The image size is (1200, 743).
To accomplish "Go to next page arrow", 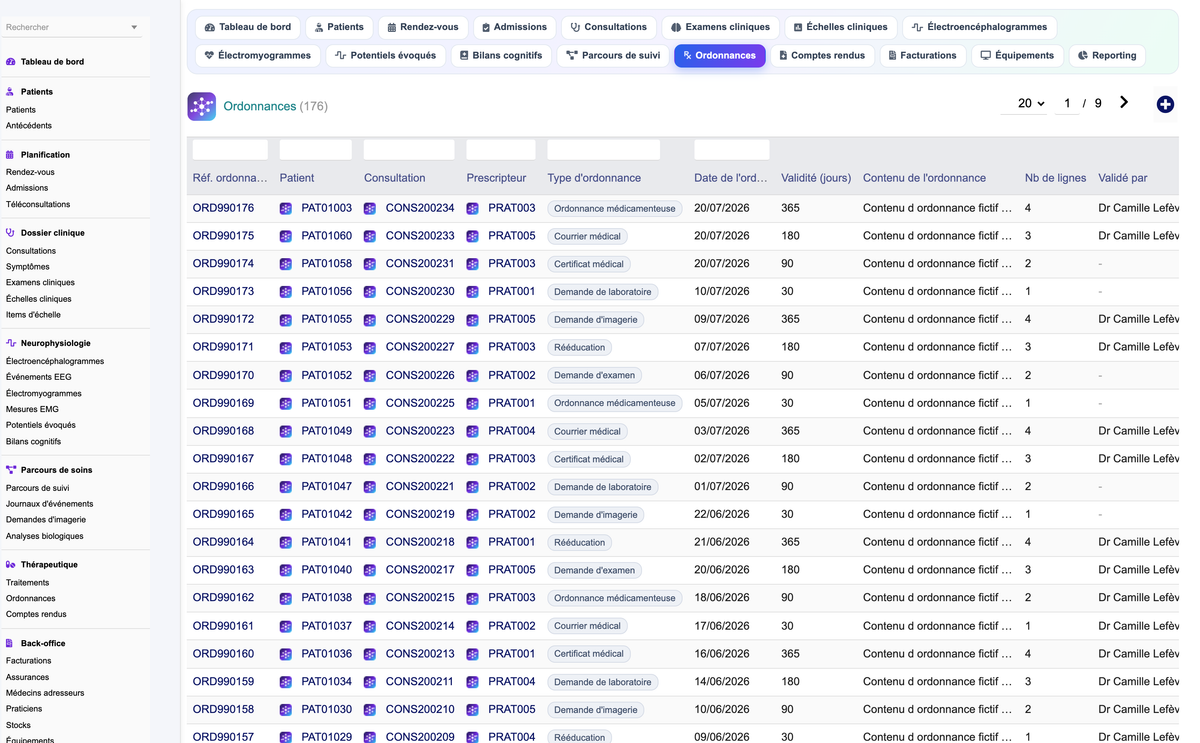I will tap(1124, 102).
